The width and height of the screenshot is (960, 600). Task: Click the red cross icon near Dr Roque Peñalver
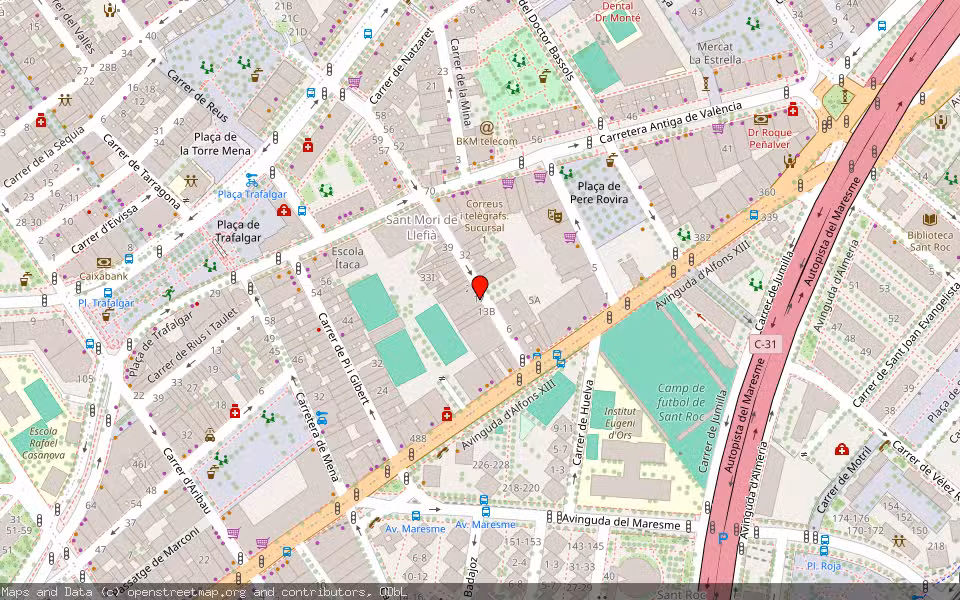(x=793, y=110)
